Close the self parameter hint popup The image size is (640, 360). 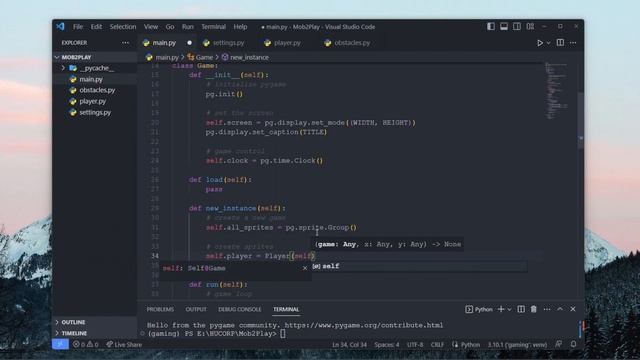[305, 268]
